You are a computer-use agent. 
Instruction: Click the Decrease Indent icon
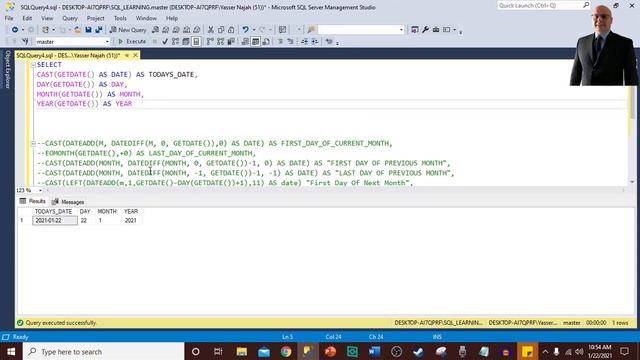304,41
